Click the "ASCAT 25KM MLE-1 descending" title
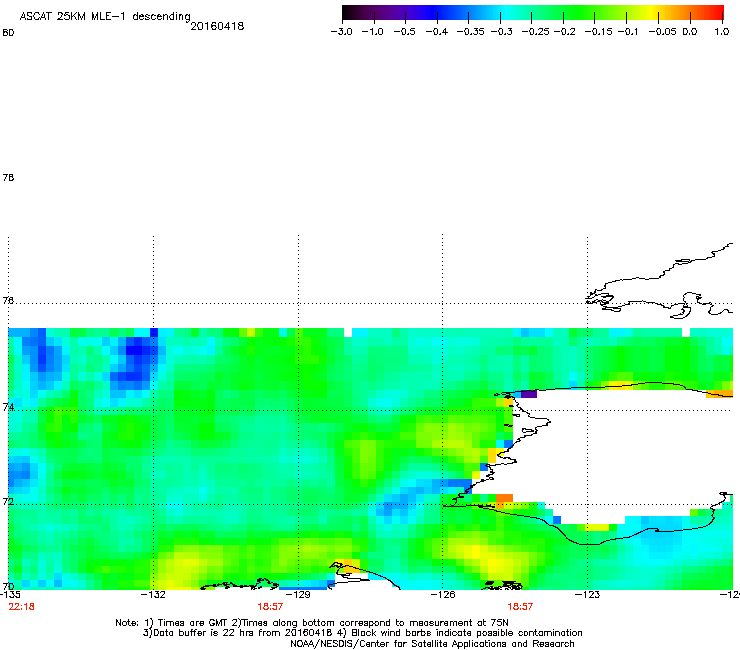The width and height of the screenshot is (740, 650). [x=105, y=16]
